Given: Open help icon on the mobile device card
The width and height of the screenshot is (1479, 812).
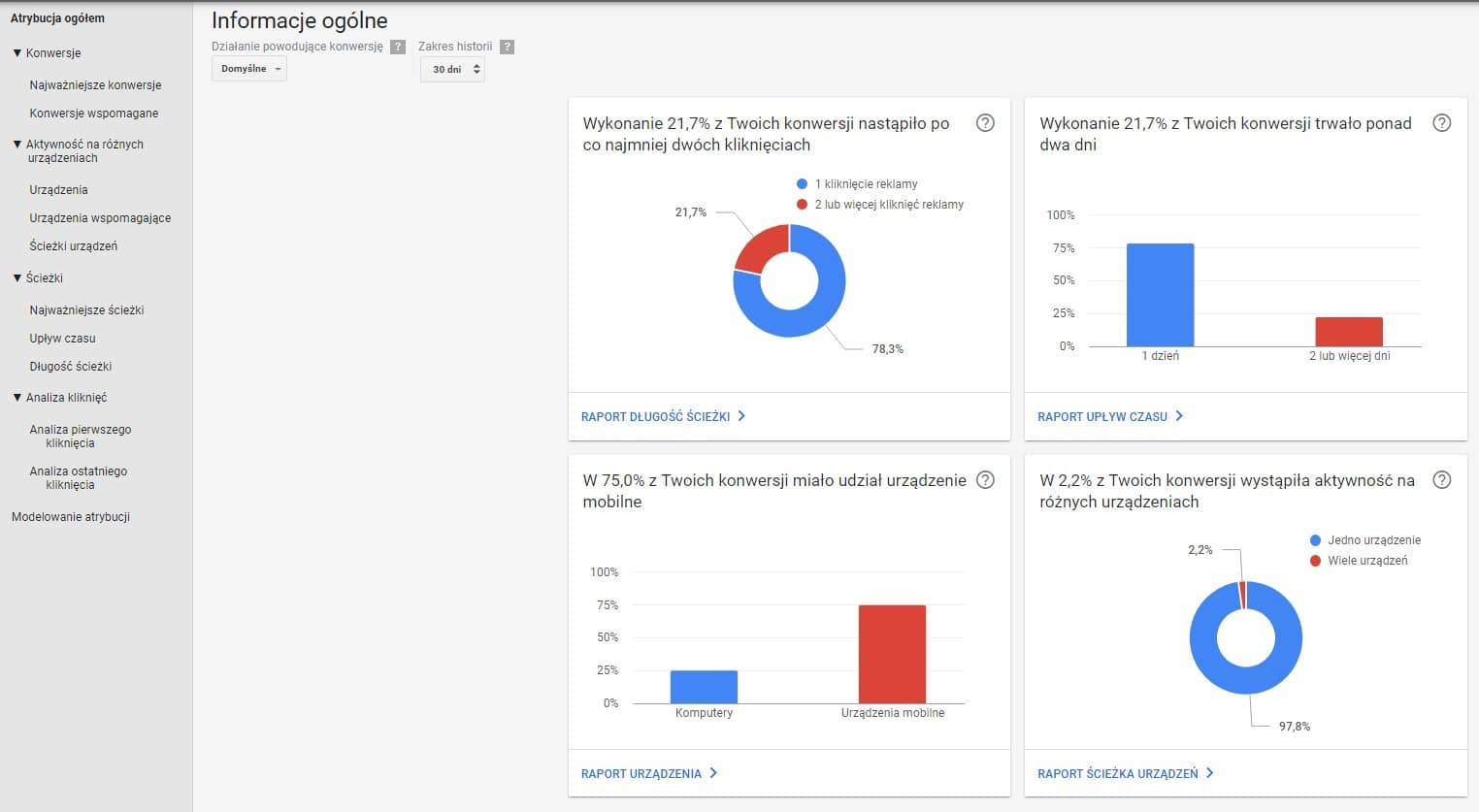Looking at the screenshot, I should pyautogui.click(x=985, y=480).
